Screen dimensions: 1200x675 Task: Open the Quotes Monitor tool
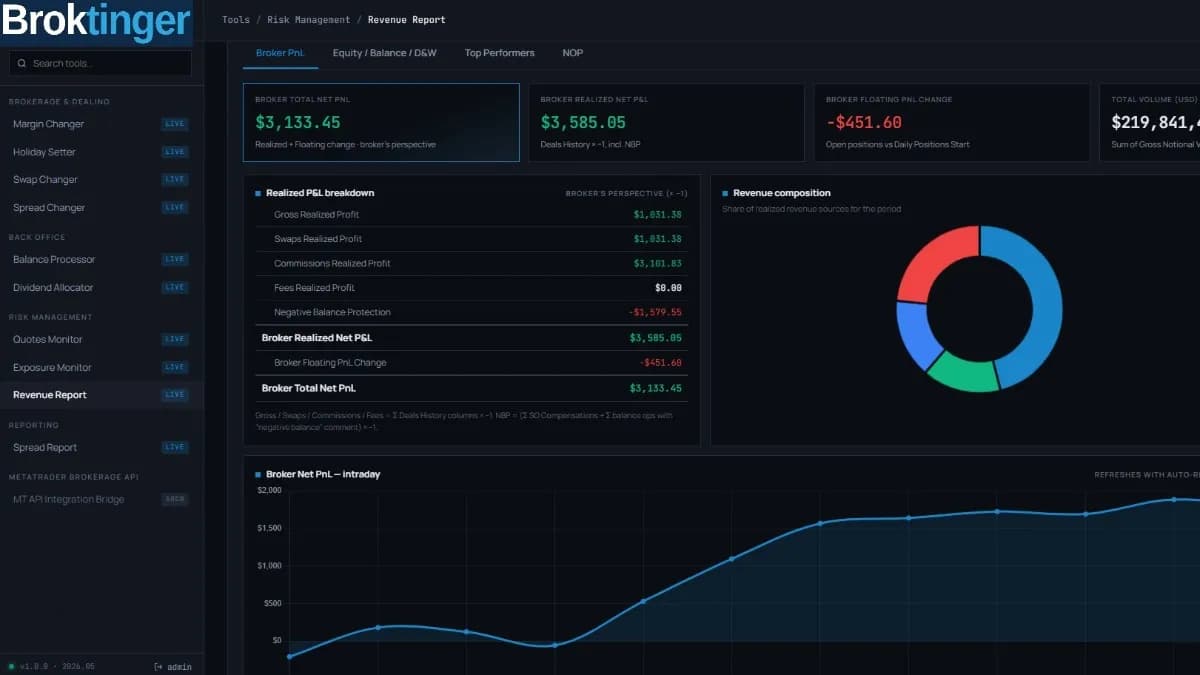point(100,339)
